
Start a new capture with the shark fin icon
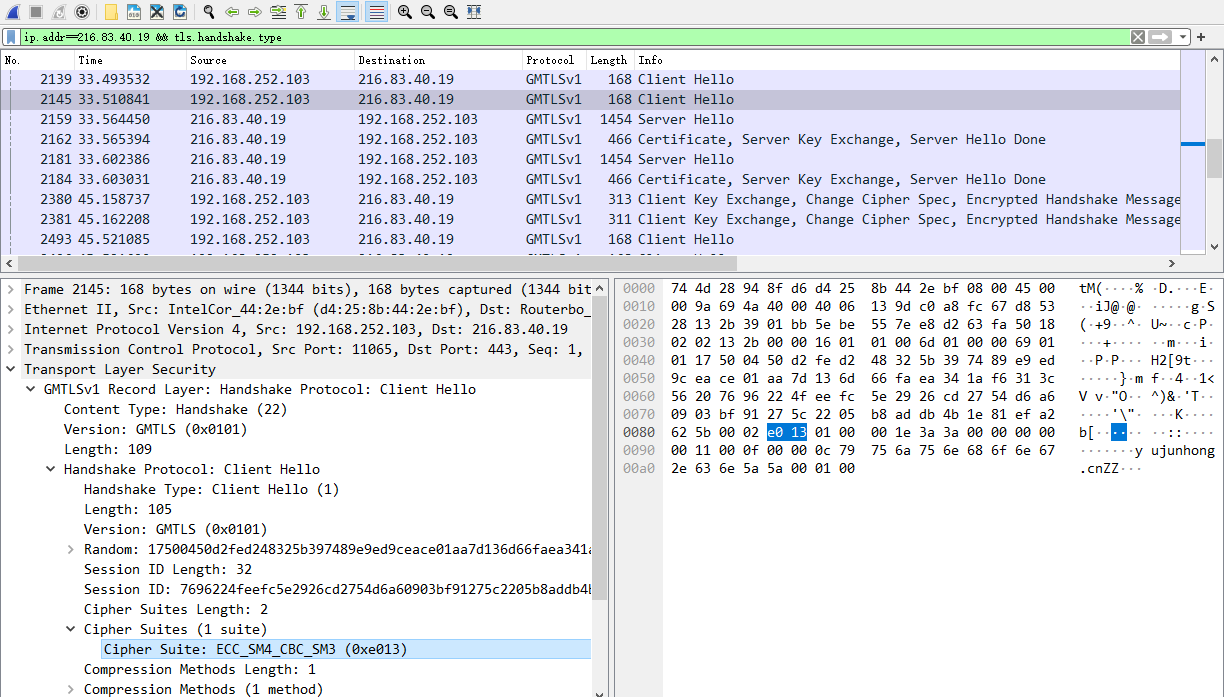pyautogui.click(x=14, y=12)
